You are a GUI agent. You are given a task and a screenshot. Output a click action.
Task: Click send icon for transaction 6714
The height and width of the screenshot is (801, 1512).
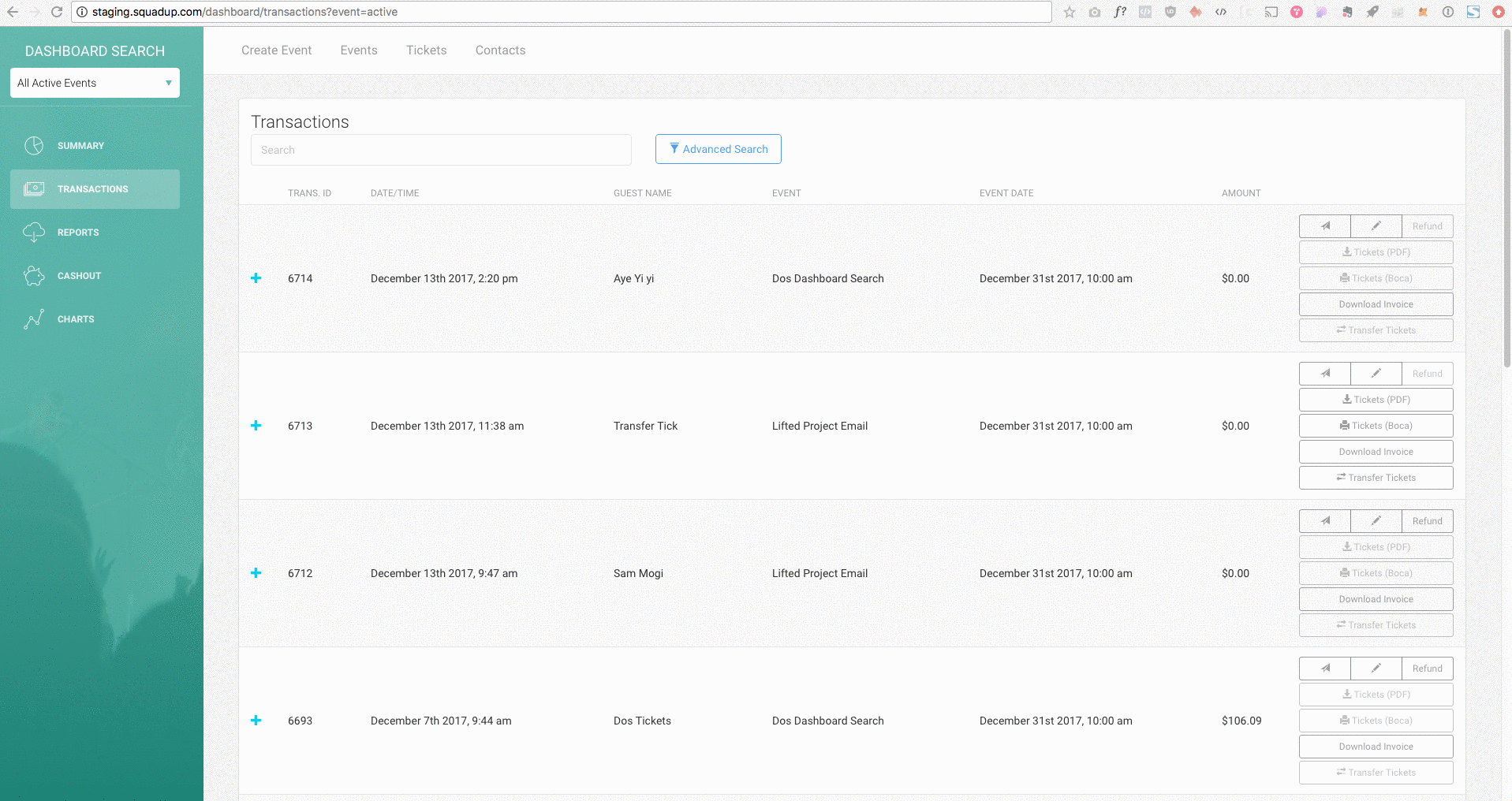pos(1324,226)
